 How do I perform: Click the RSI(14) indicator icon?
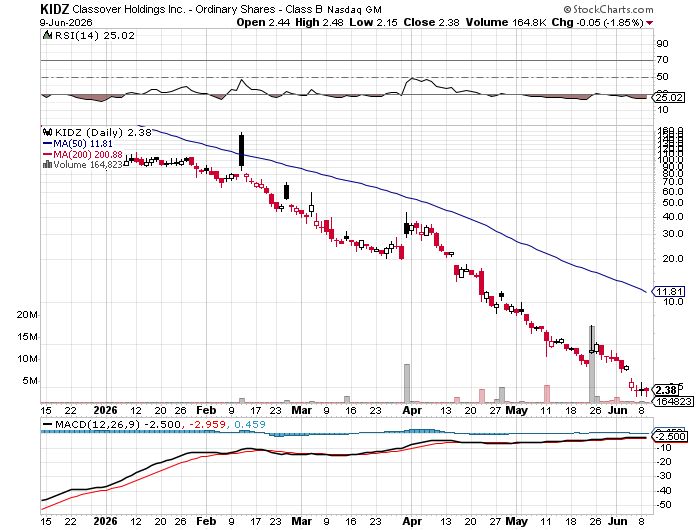point(47,35)
